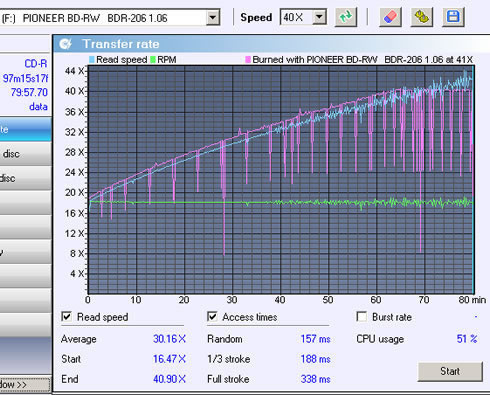490x395 pixels.
Task: Click the disc icon beside Transfer rate title
Action: pyautogui.click(x=65, y=44)
